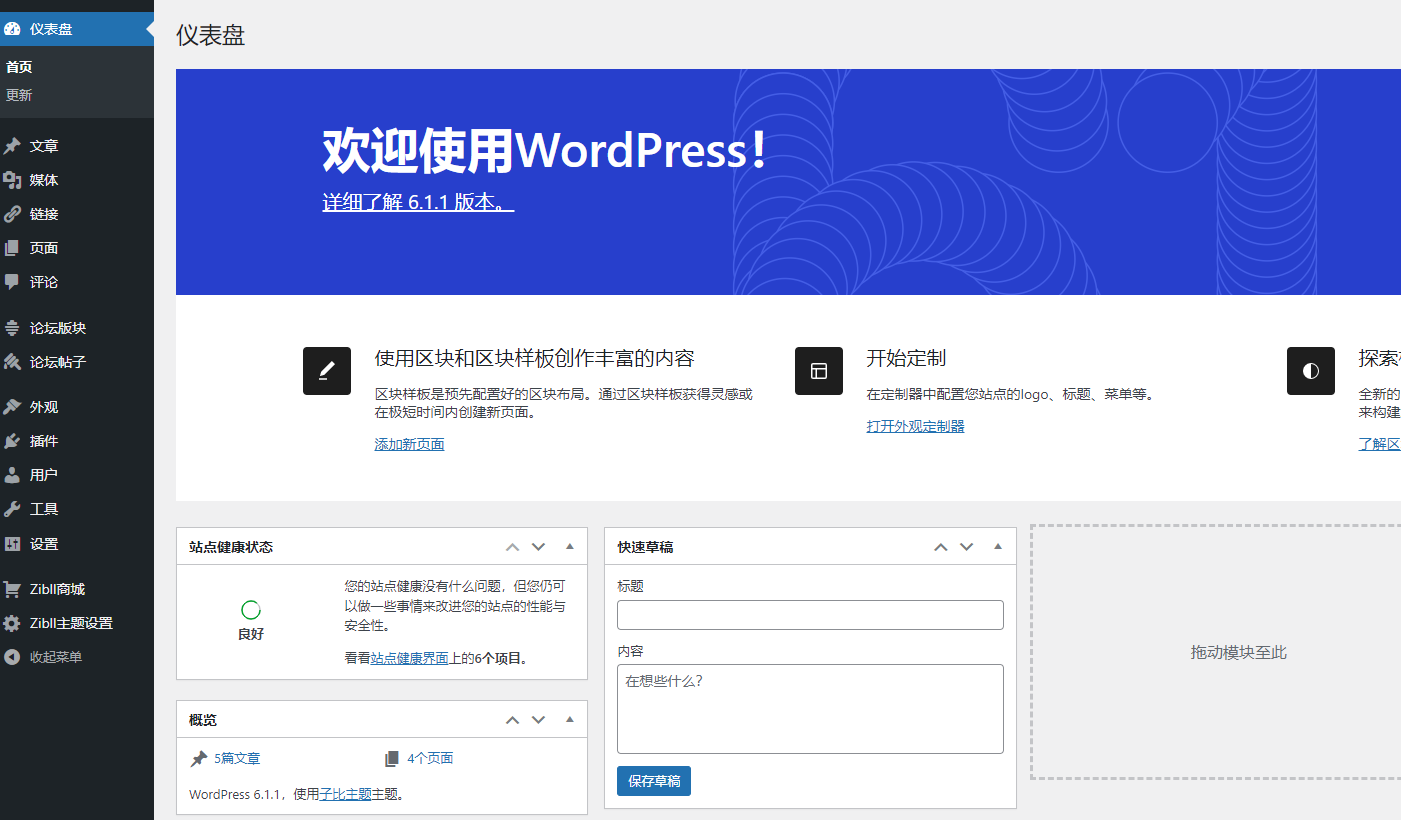Screen dimensions: 1401x820
Task: Click the sliders icon beside 设置
Action: 12,544
